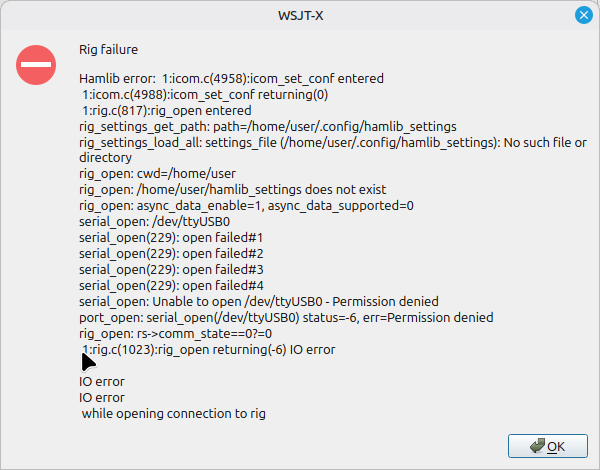
Task: Close the WSJT-X dialog window
Action: [x=583, y=15]
